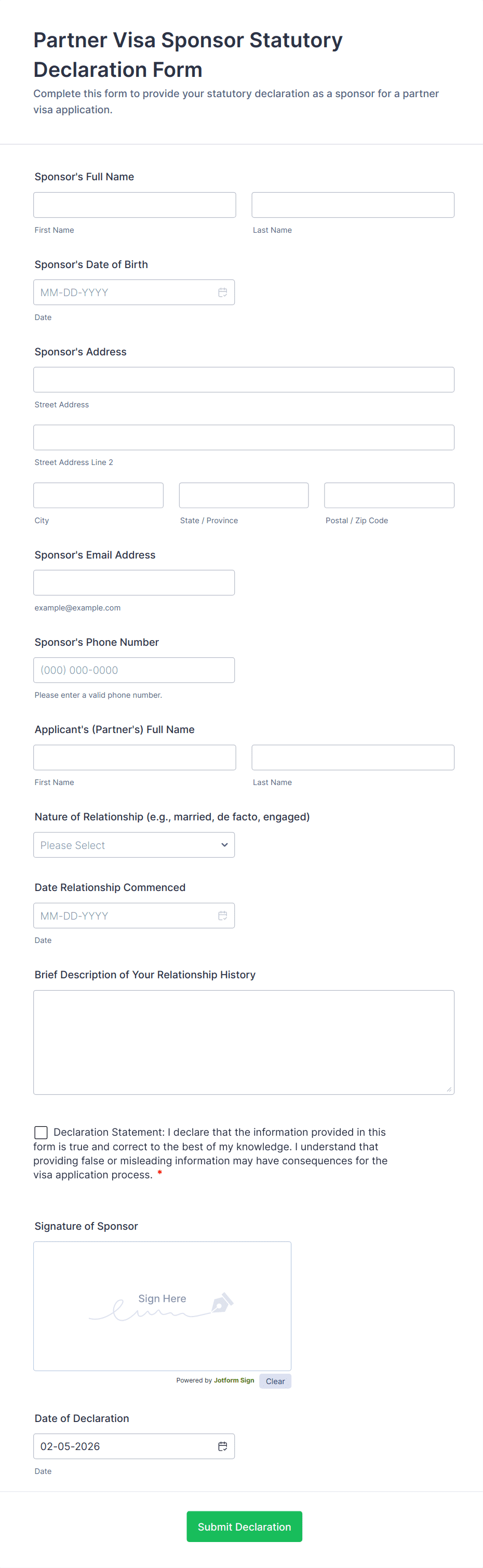Viewport: 483px width, 1568px height.
Task: Click the chevron arrow on Please Select
Action: [x=224, y=845]
